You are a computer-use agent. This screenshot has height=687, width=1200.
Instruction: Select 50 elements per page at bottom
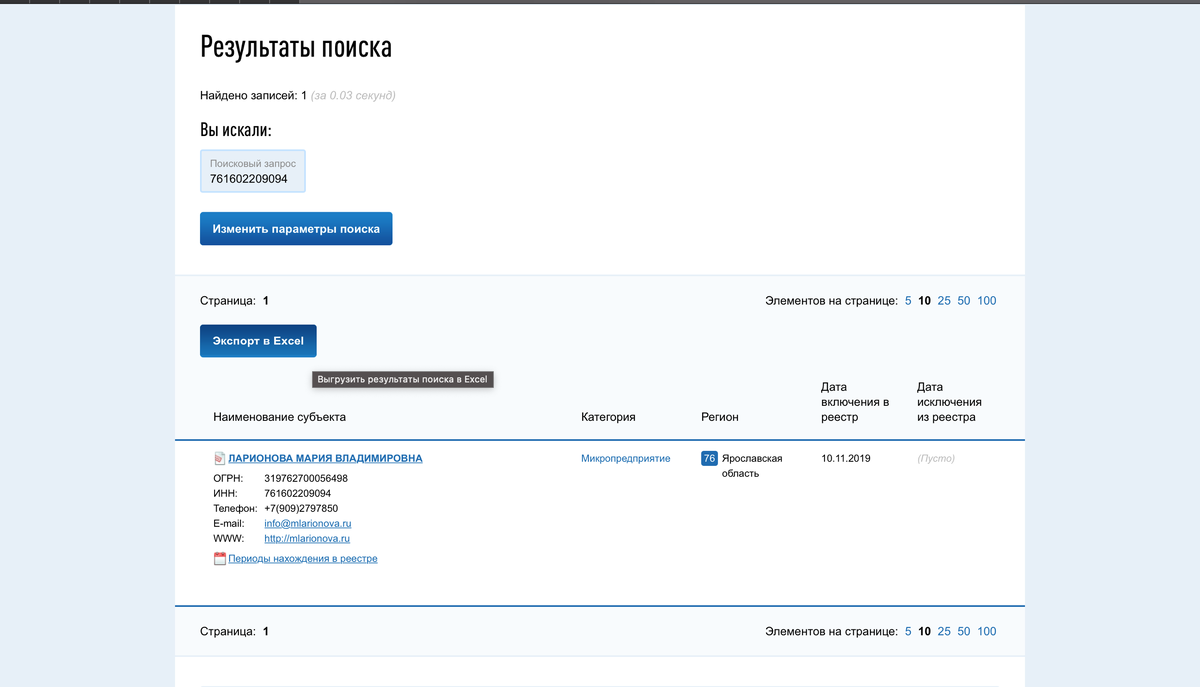point(963,631)
